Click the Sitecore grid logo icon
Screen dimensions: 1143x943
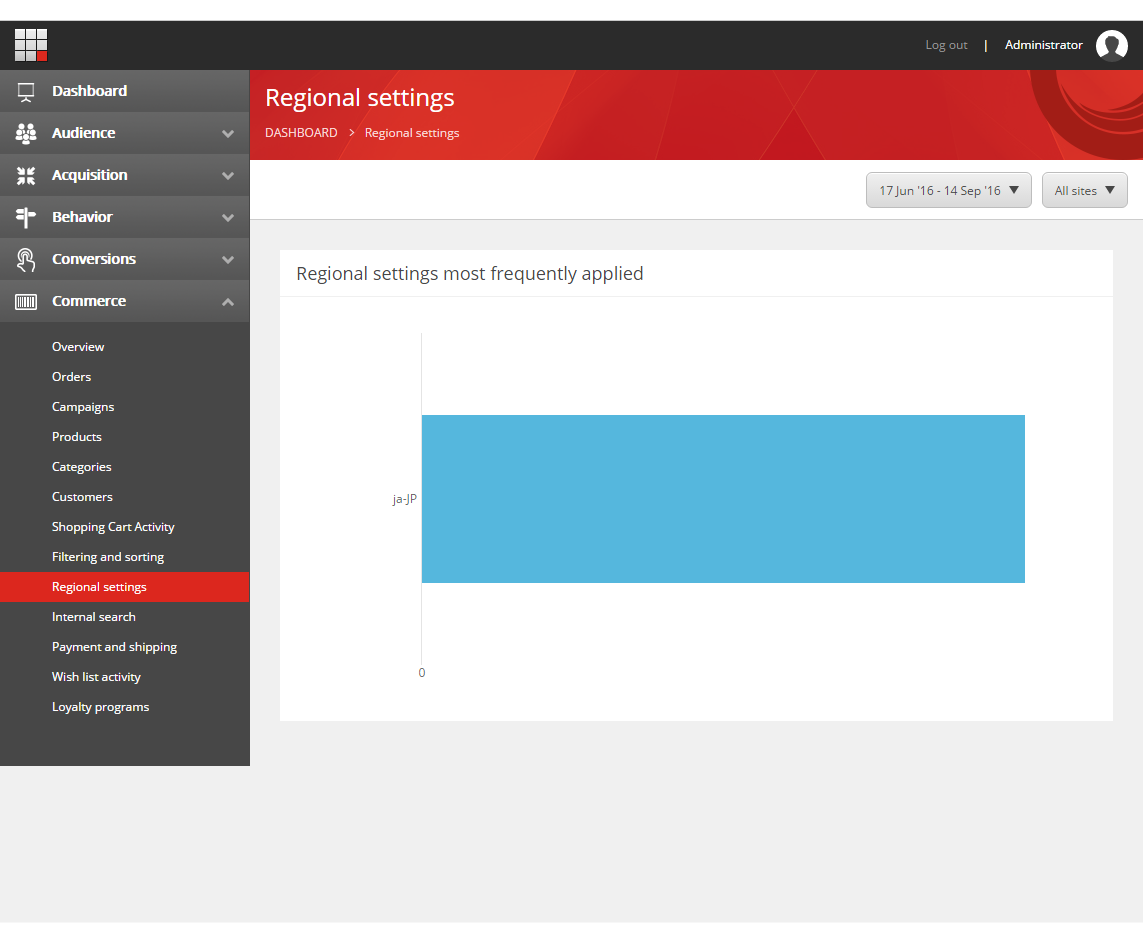coord(31,45)
